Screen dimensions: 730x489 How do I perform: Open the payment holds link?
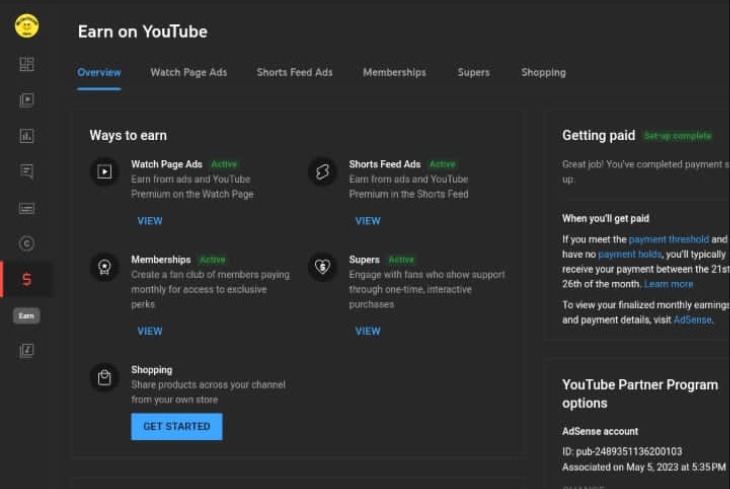coord(629,254)
